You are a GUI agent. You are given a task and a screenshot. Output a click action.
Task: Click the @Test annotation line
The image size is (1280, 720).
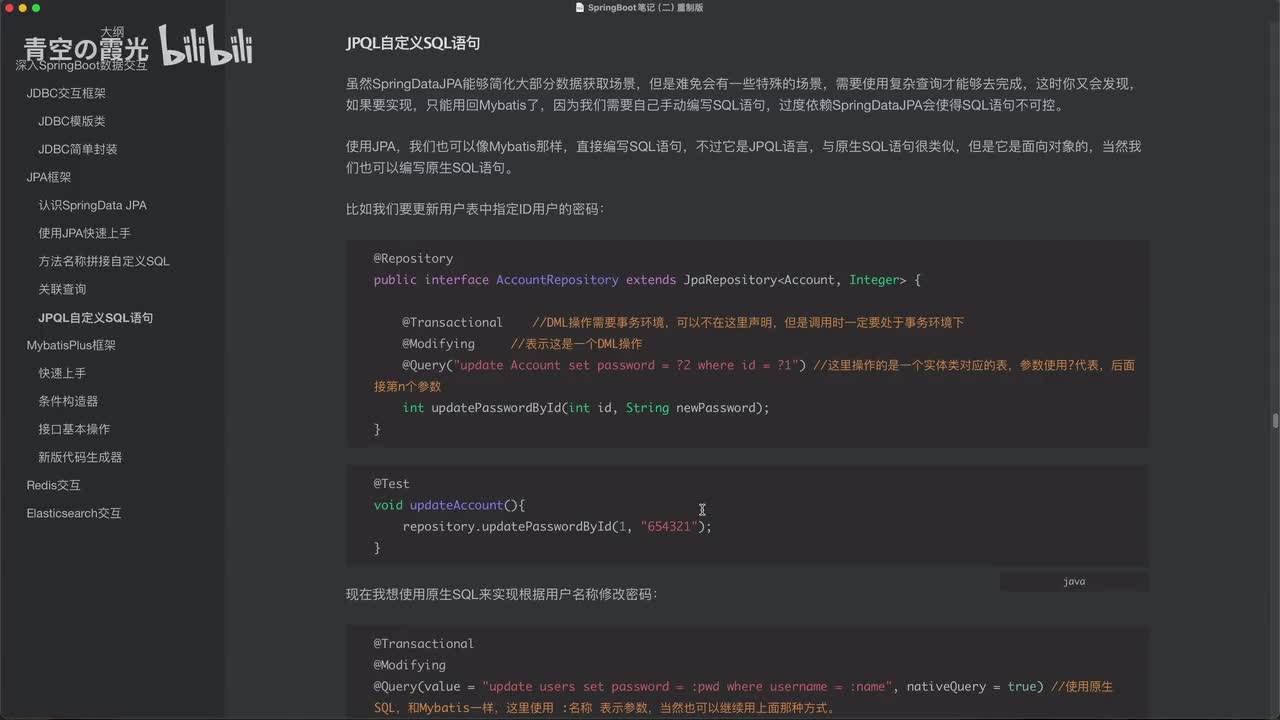pos(392,483)
